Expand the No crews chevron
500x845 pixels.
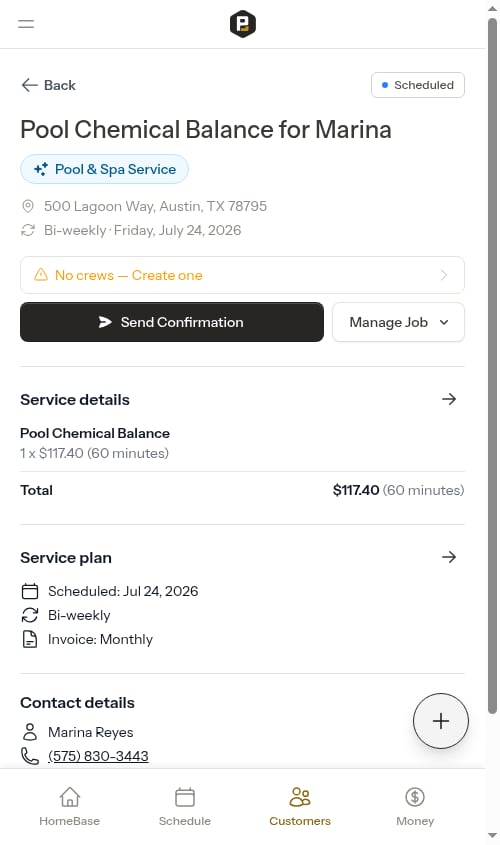click(x=444, y=275)
